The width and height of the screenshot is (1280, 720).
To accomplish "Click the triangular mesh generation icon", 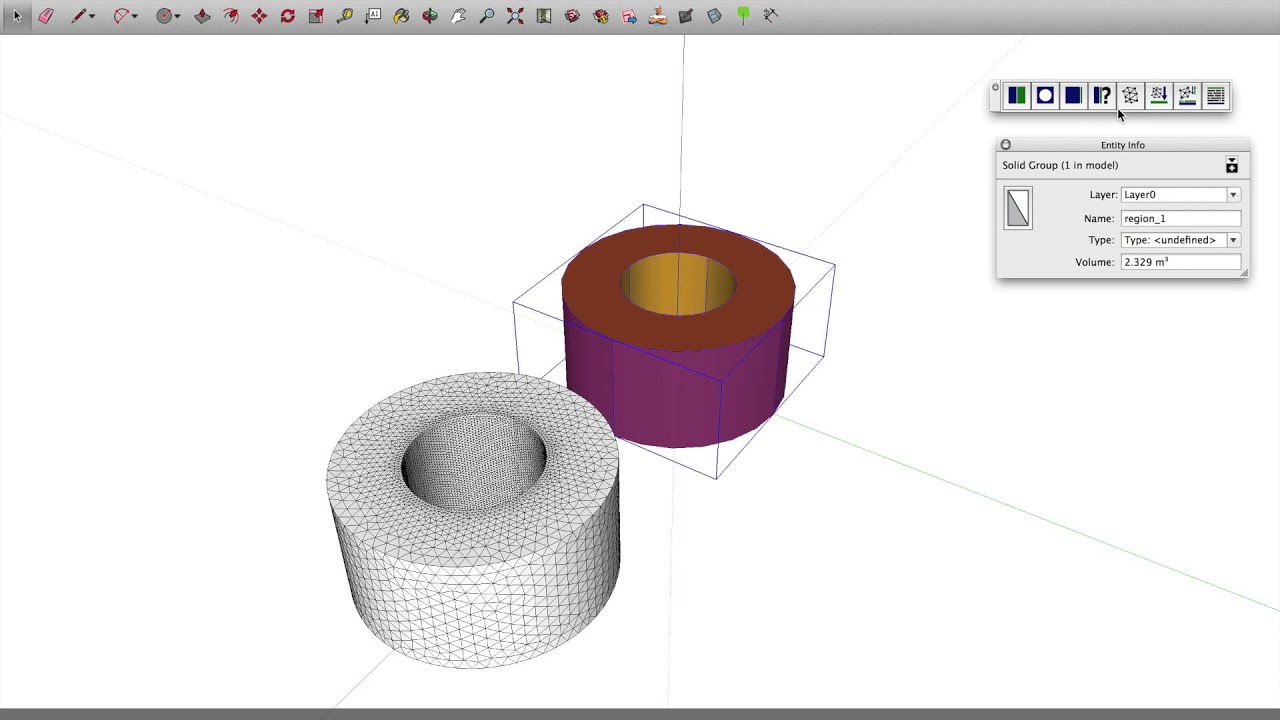I will (1130, 95).
